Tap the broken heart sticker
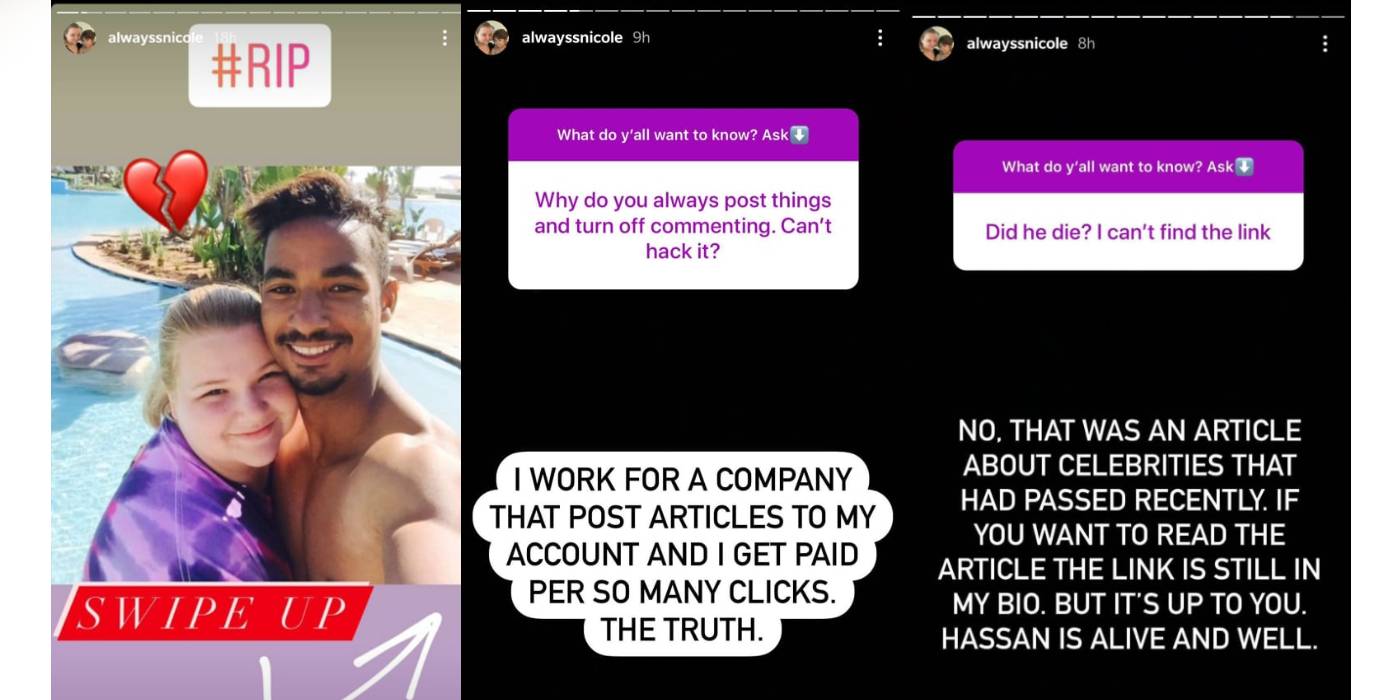This screenshot has height=700, width=1400. click(166, 190)
